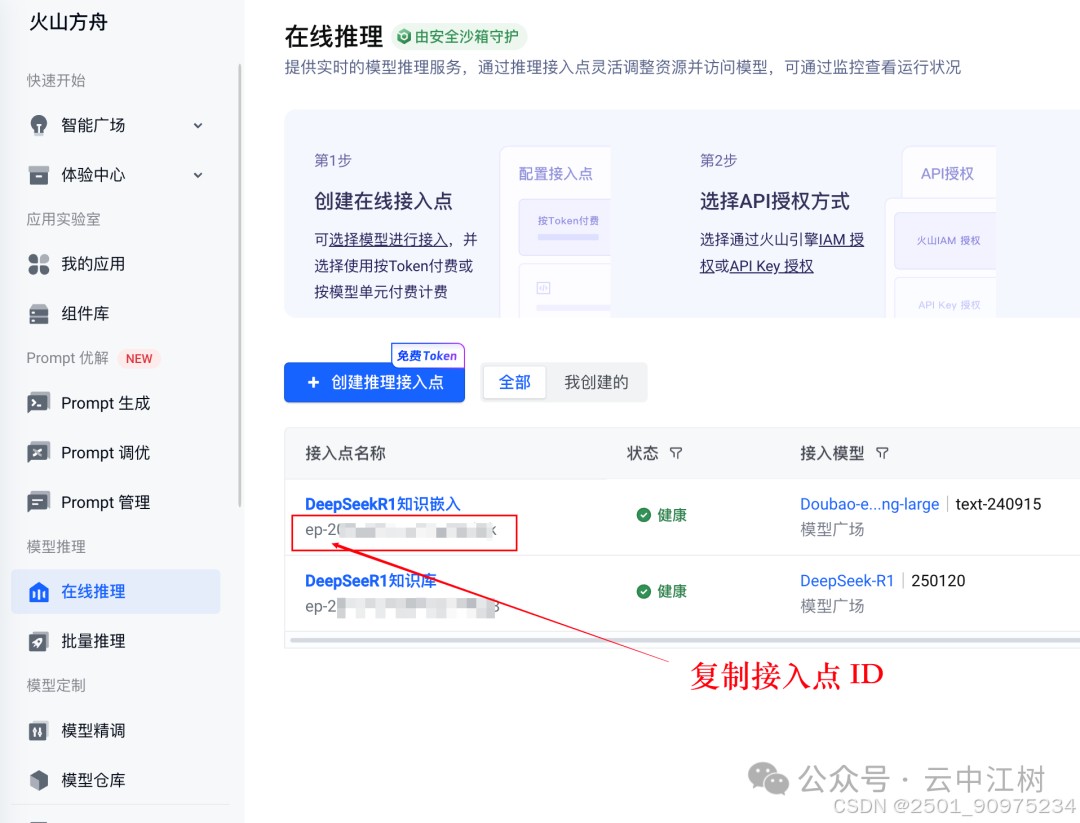The width and height of the screenshot is (1080, 823).
Task: Click the Prompt 调优 icon
Action: tap(39, 452)
